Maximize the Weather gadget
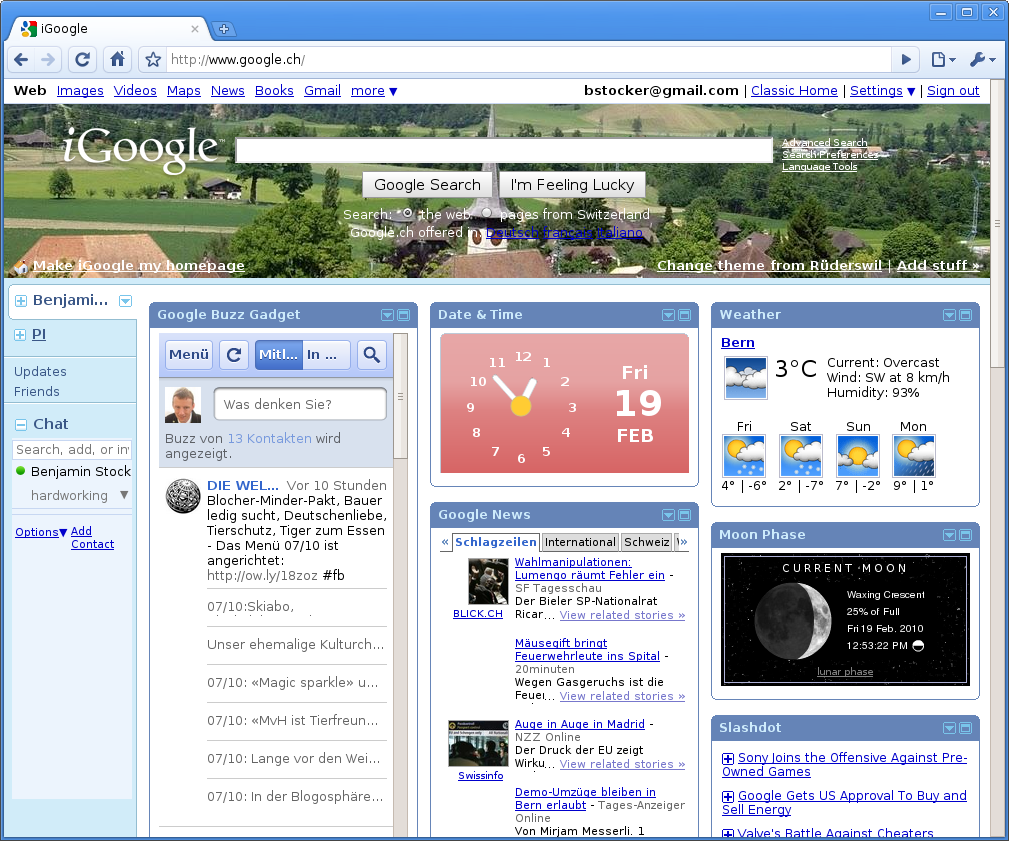The image size is (1009, 841). (x=965, y=315)
